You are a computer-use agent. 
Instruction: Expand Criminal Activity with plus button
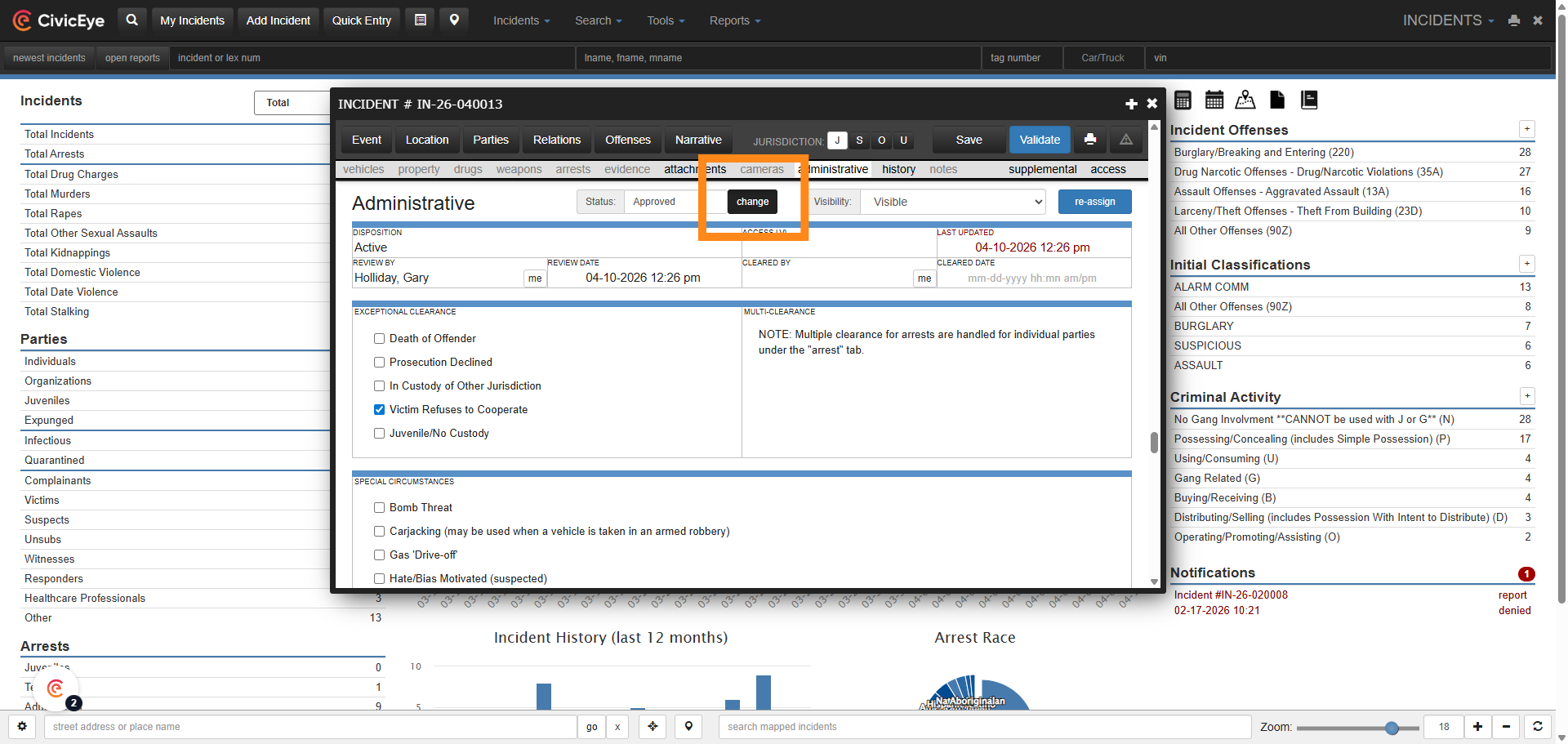(x=1526, y=396)
